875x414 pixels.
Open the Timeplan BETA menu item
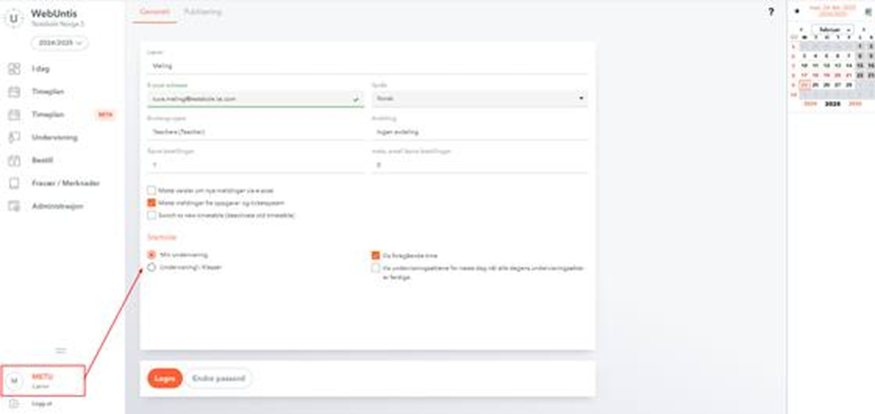[50, 114]
